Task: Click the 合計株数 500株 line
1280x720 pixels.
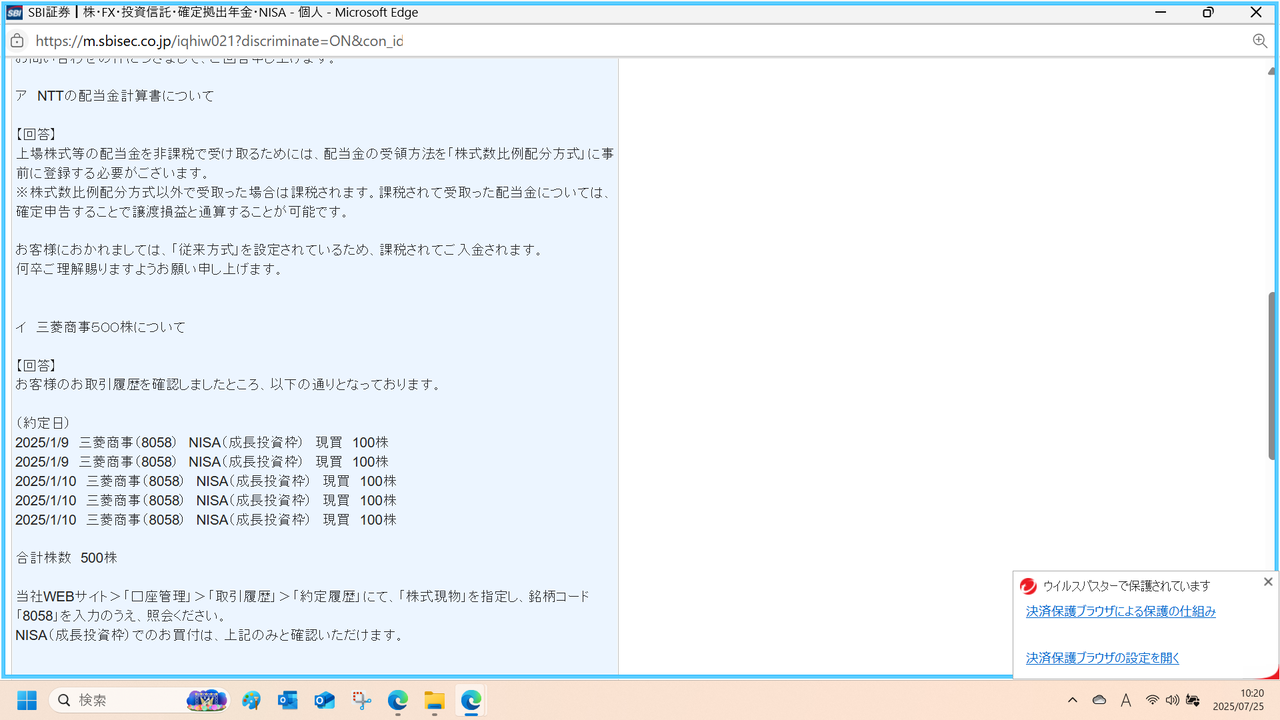Action: (66, 558)
